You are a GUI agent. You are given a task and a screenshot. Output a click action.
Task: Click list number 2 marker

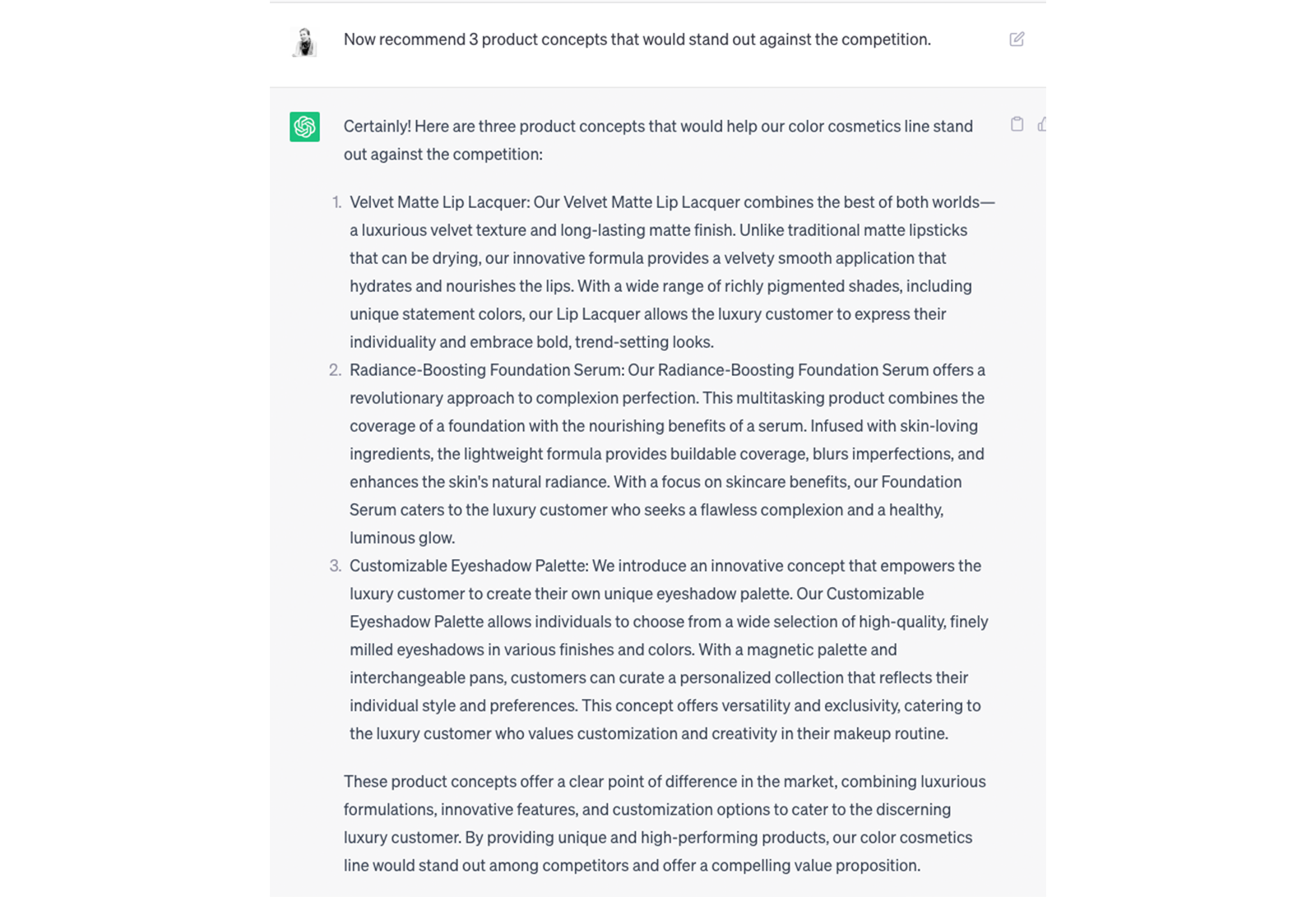pos(335,370)
